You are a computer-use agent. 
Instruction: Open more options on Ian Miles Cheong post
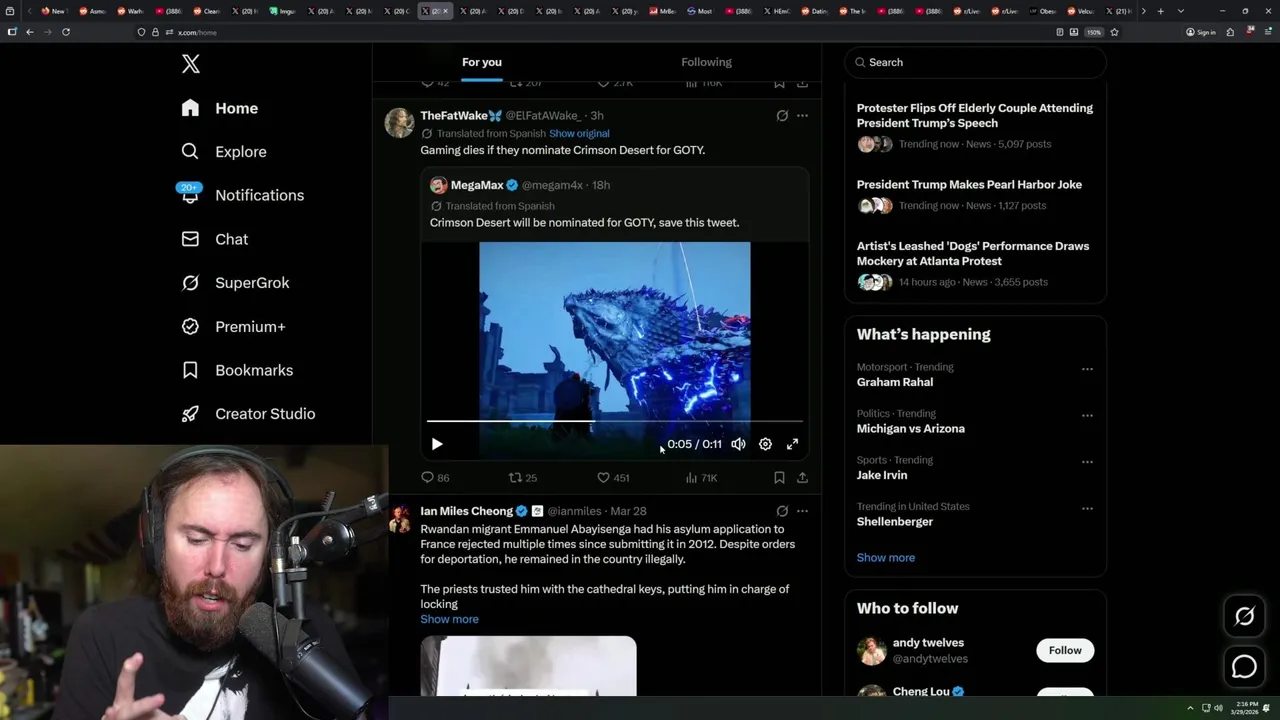(x=802, y=511)
